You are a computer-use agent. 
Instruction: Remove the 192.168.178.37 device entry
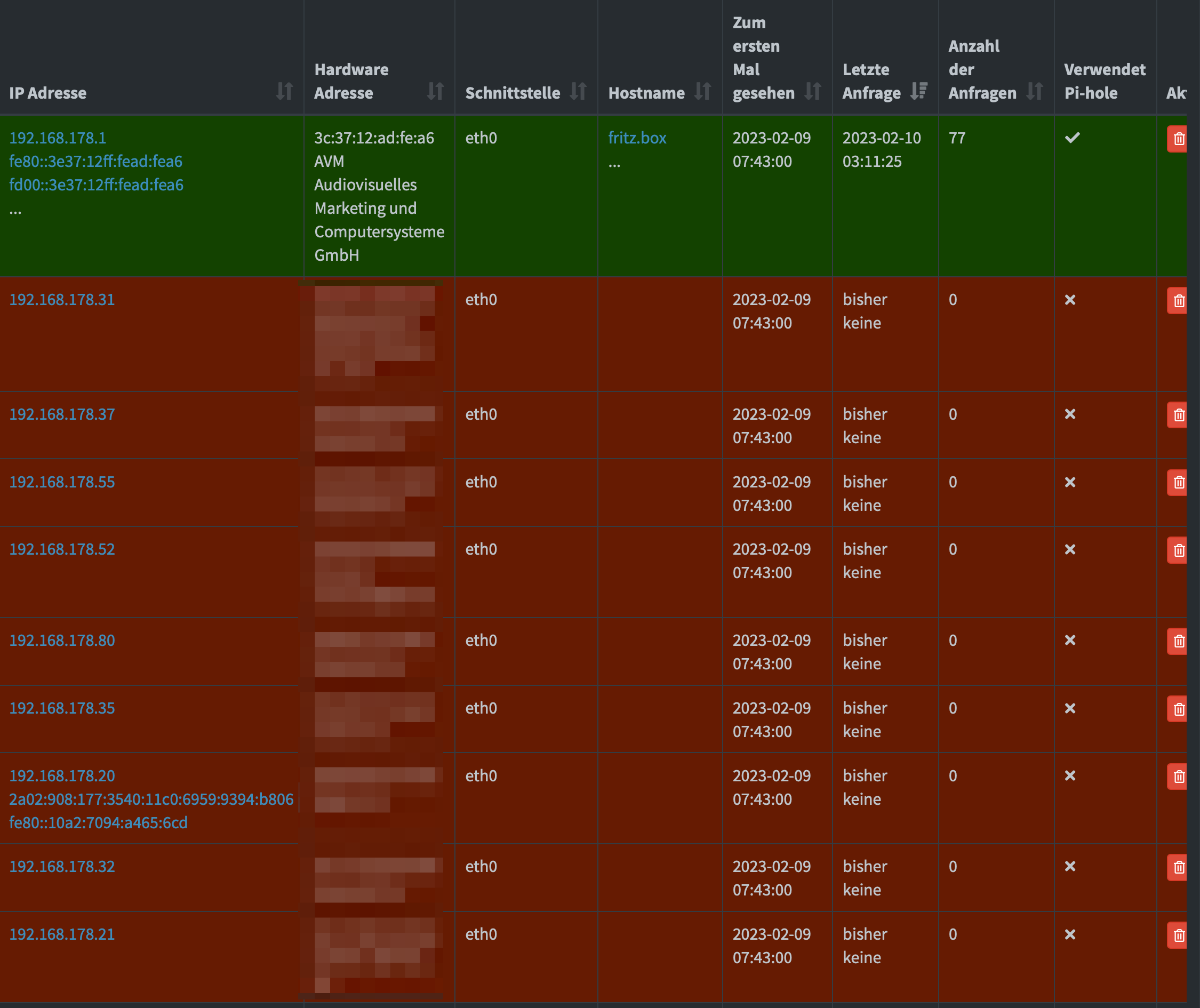[x=1177, y=415]
